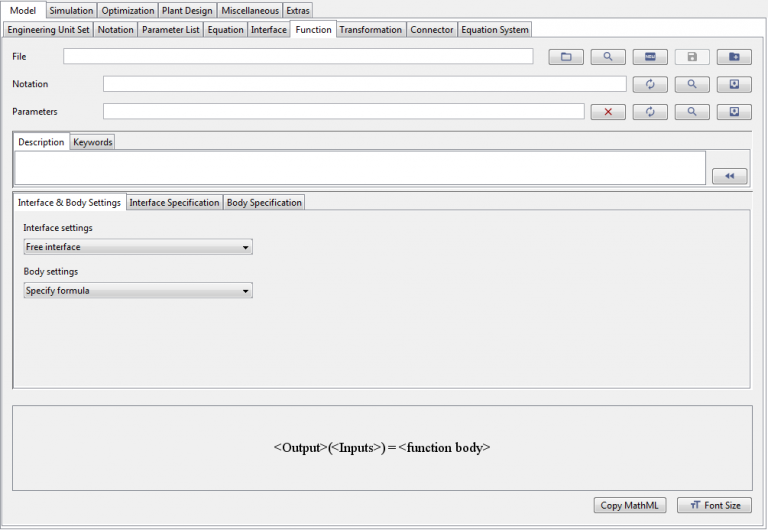
Task: Select the Function tab
Action: click(313, 29)
